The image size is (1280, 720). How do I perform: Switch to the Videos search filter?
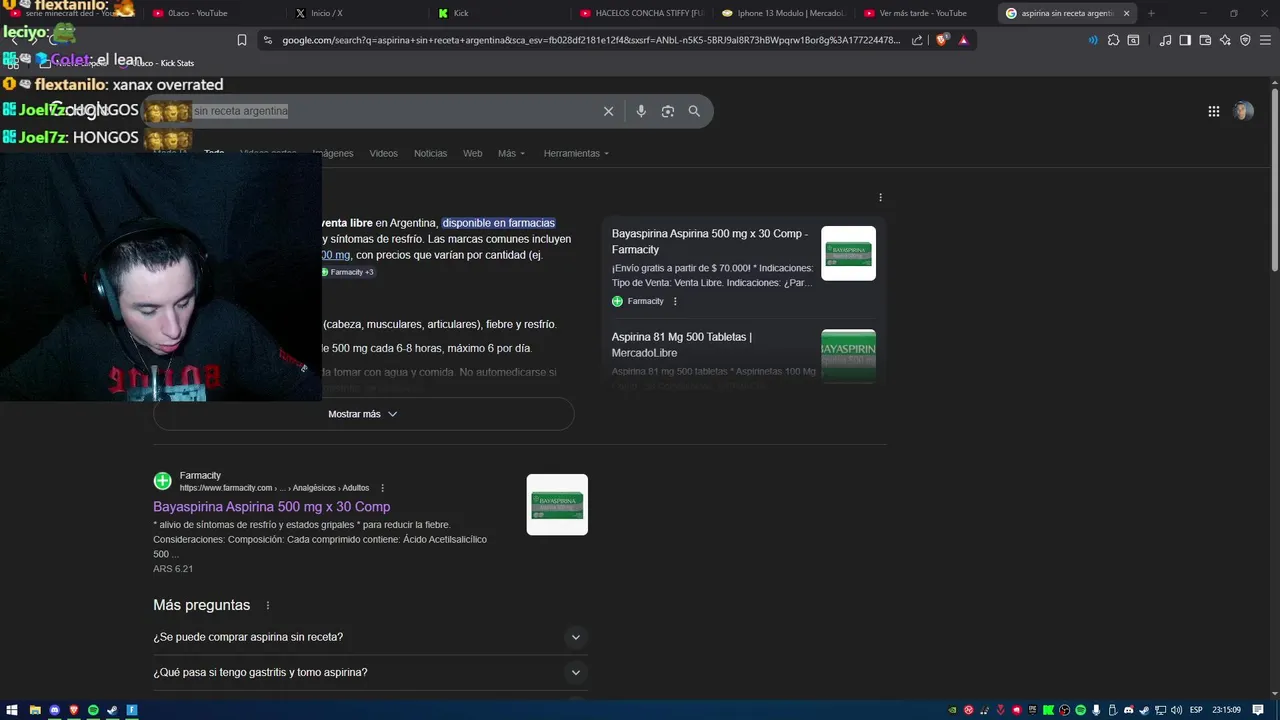(383, 153)
